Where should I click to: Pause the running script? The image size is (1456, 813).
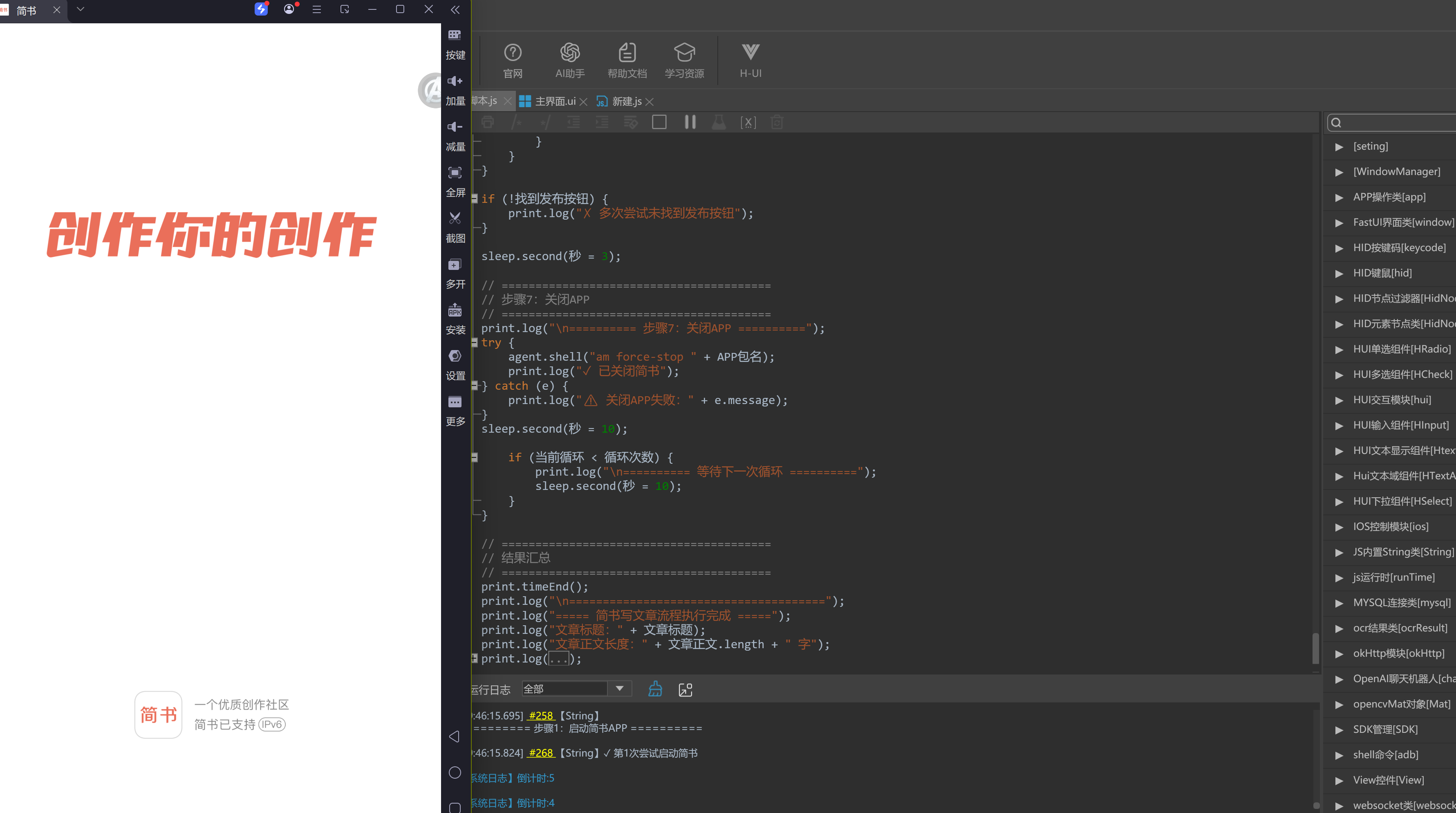(x=690, y=122)
